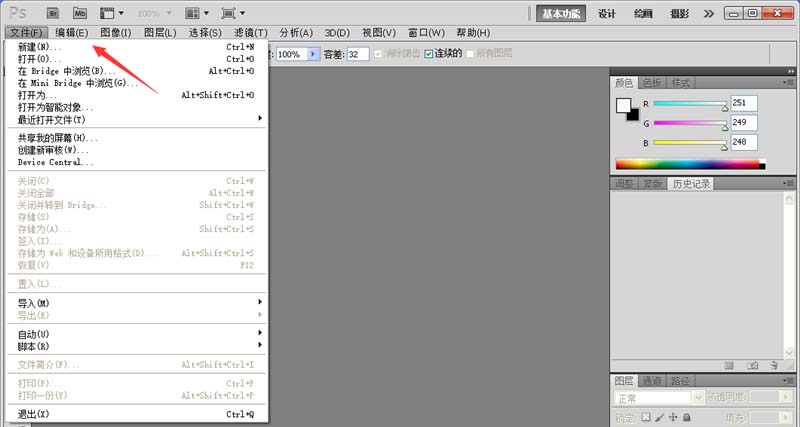Open the Arrange Documents dropdown icon
Viewport: 800px width, 427px height.
point(197,13)
